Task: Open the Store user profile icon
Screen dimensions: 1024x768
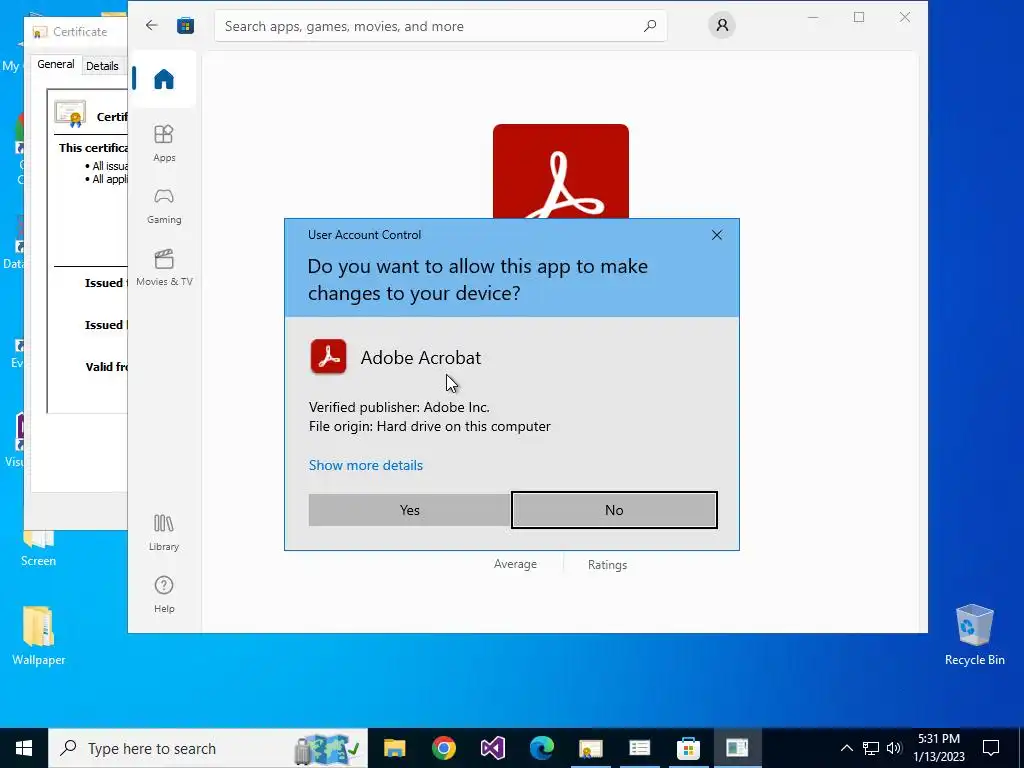Action: (722, 25)
